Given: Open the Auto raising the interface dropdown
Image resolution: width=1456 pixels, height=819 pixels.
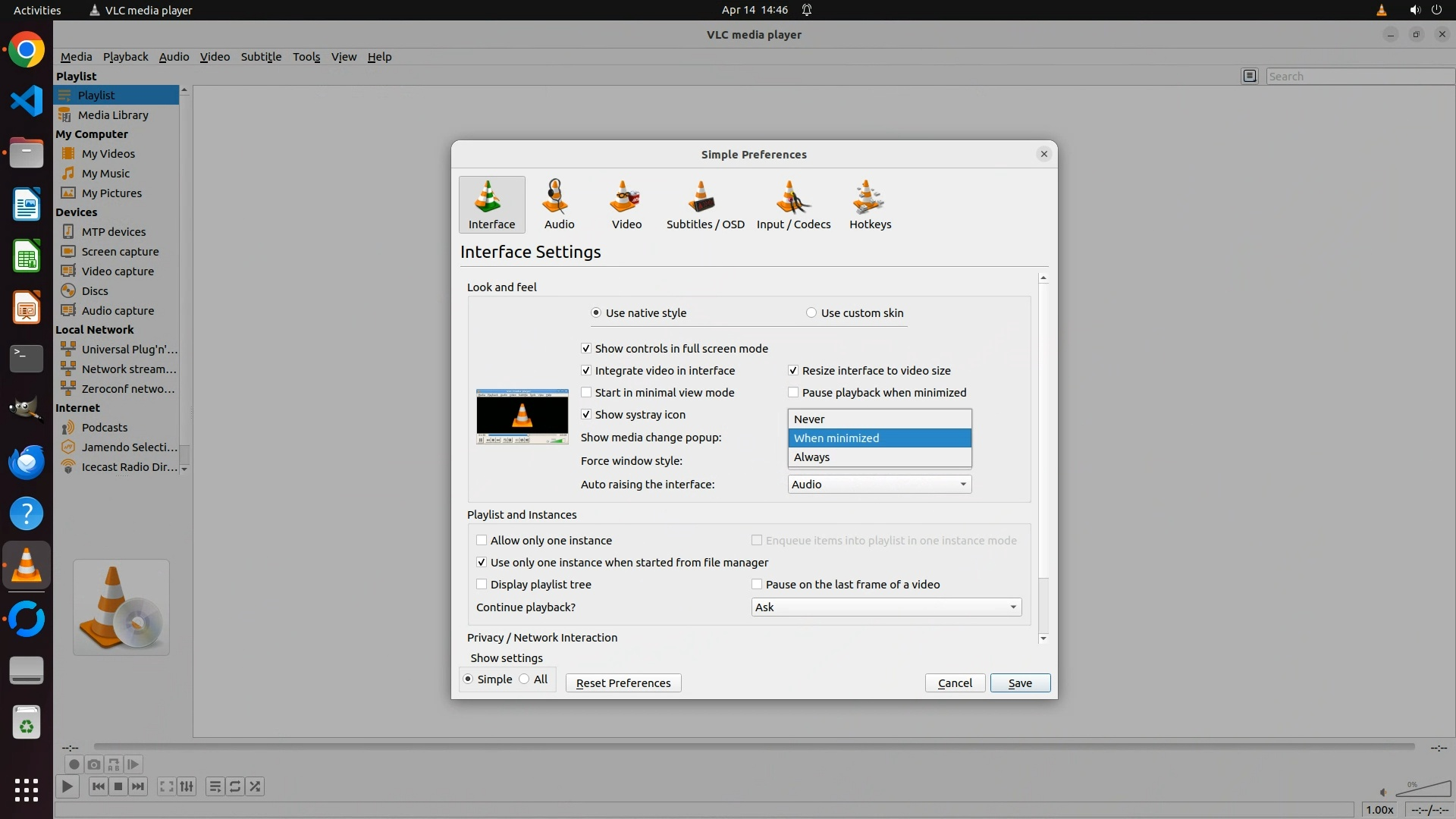Looking at the screenshot, I should [879, 485].
